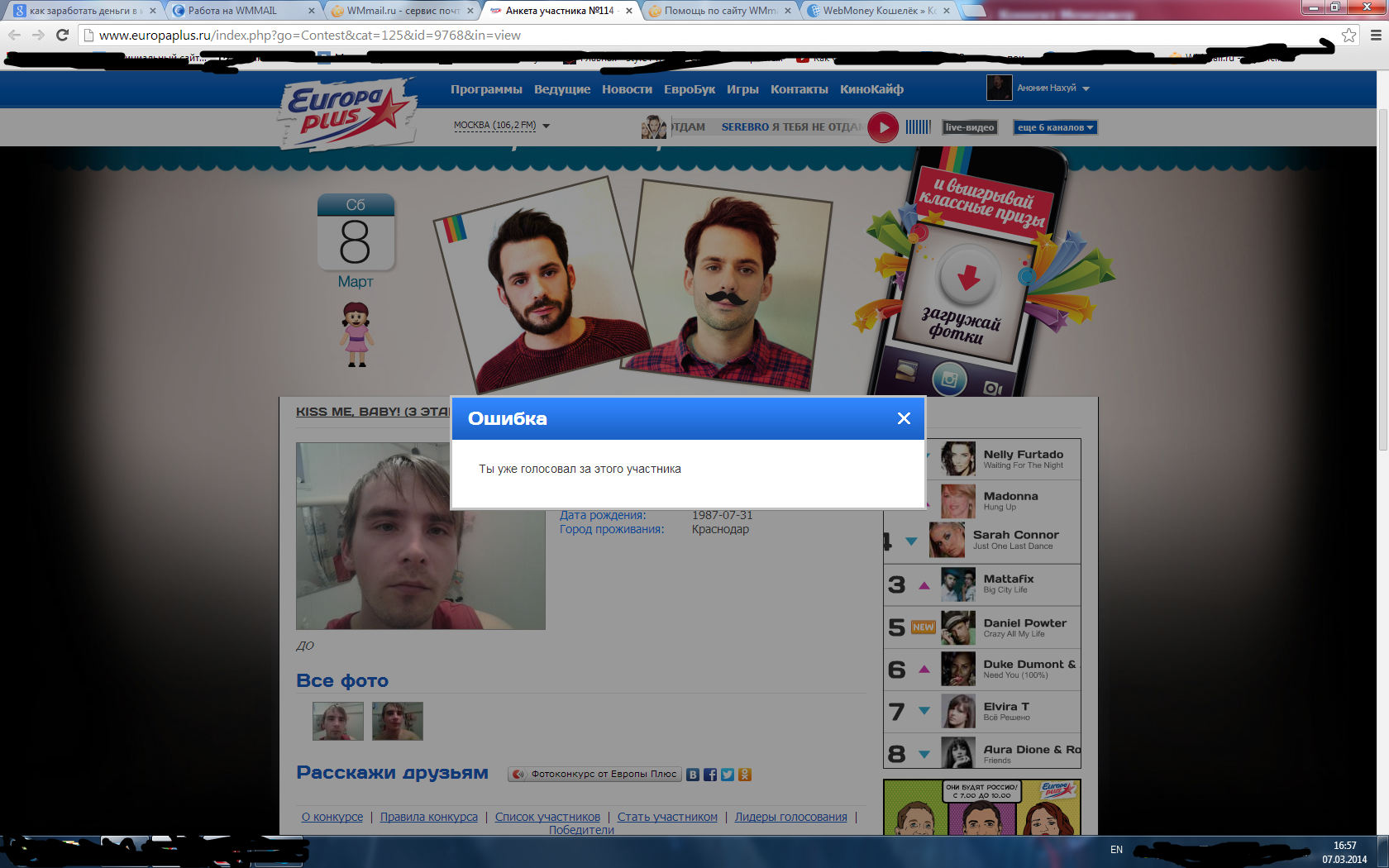Screen dimensions: 1389x868
Task: Click the bearded man photo
Action: coord(541,285)
